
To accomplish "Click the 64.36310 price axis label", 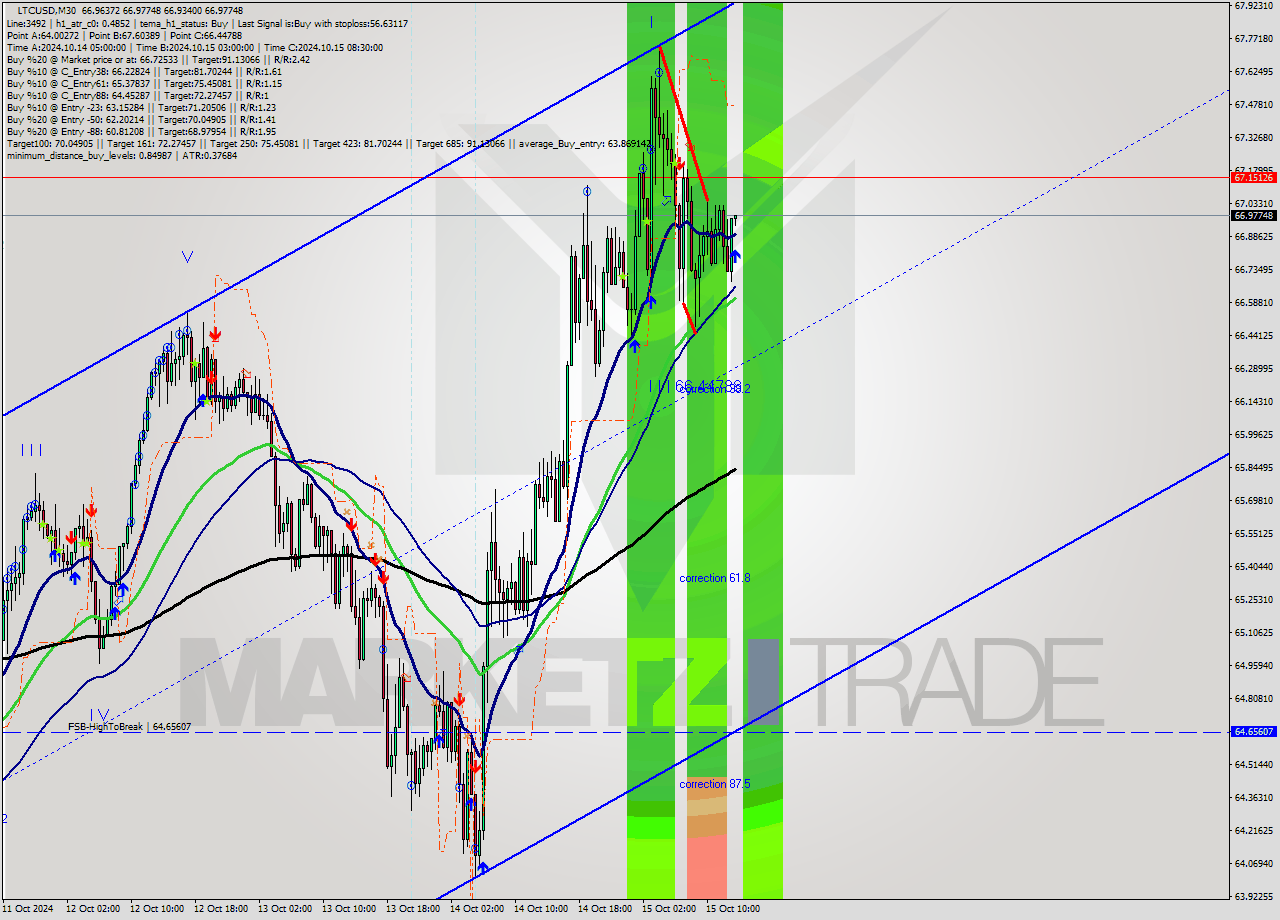I will pos(1254,797).
